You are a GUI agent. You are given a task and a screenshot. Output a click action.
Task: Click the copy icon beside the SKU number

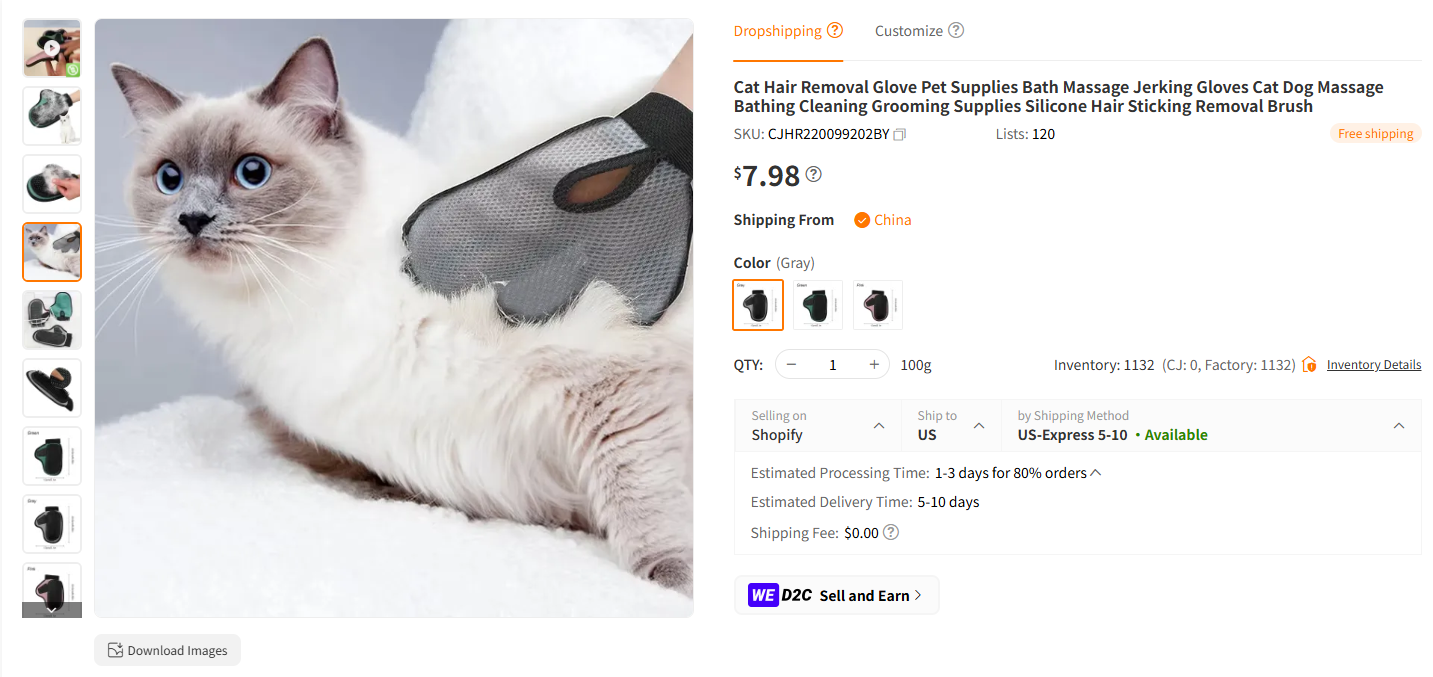pyautogui.click(x=899, y=133)
